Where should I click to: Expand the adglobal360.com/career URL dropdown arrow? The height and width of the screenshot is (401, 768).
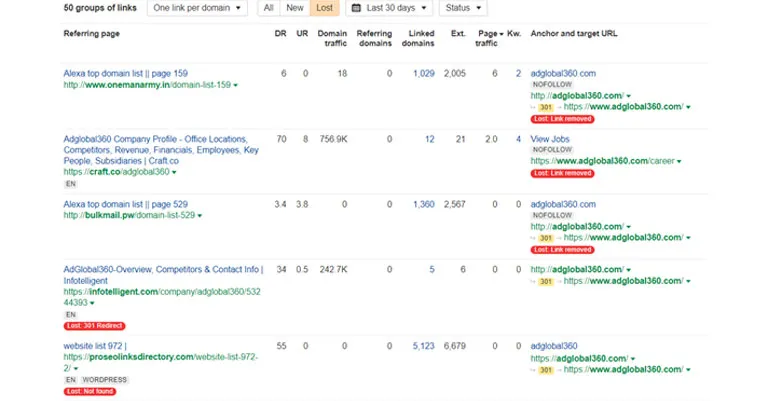(x=679, y=162)
